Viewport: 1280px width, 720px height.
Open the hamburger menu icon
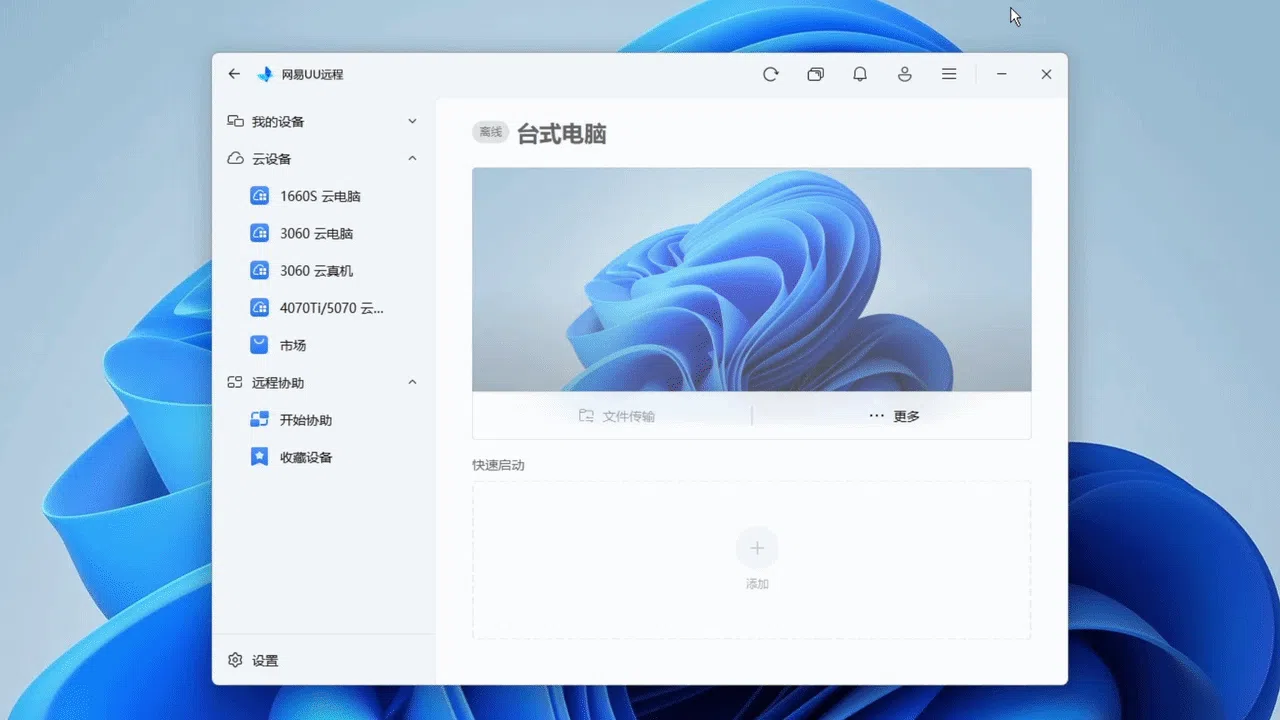point(949,74)
